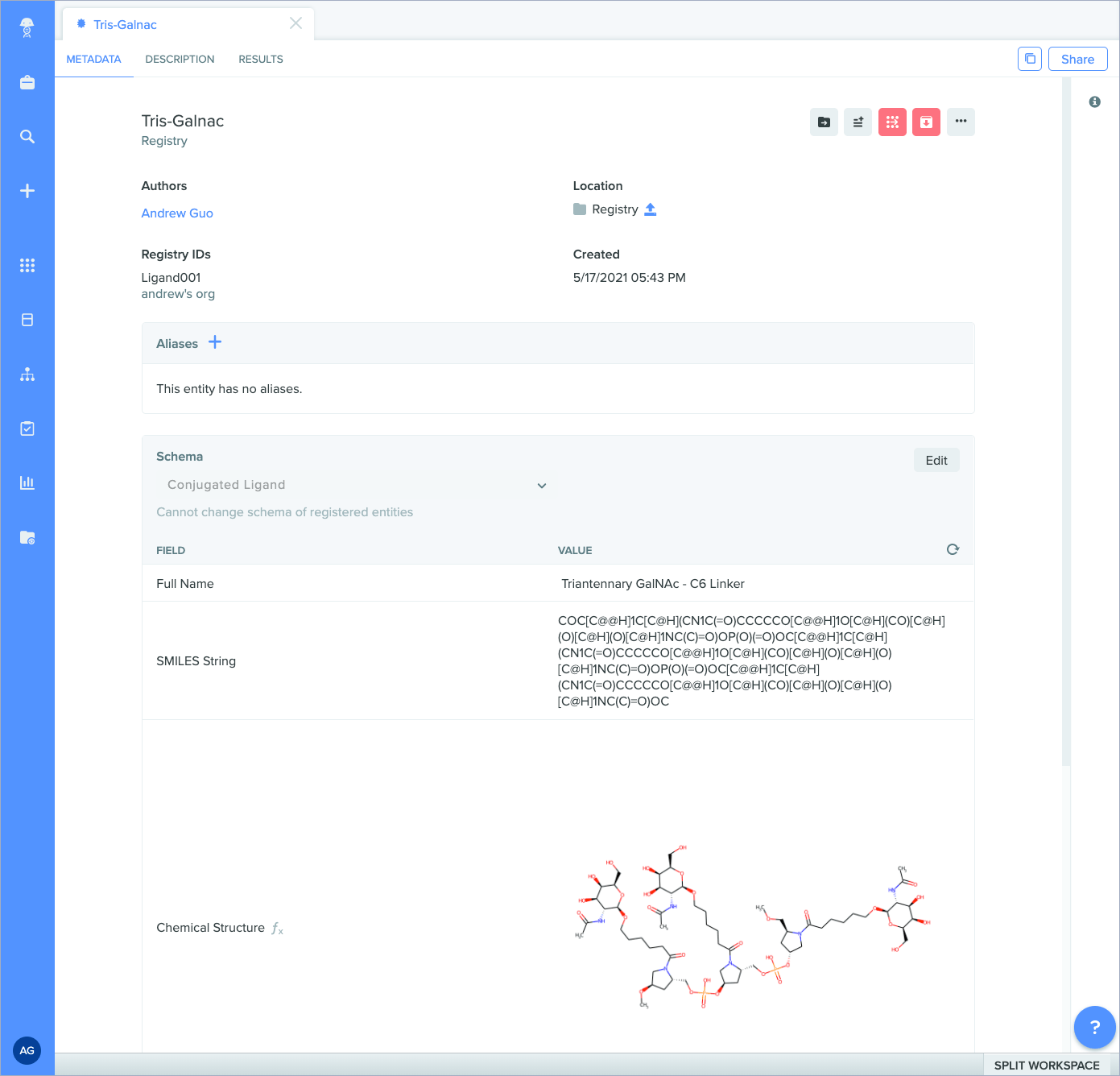Click the Create plus icon in sidebar

pos(27,191)
